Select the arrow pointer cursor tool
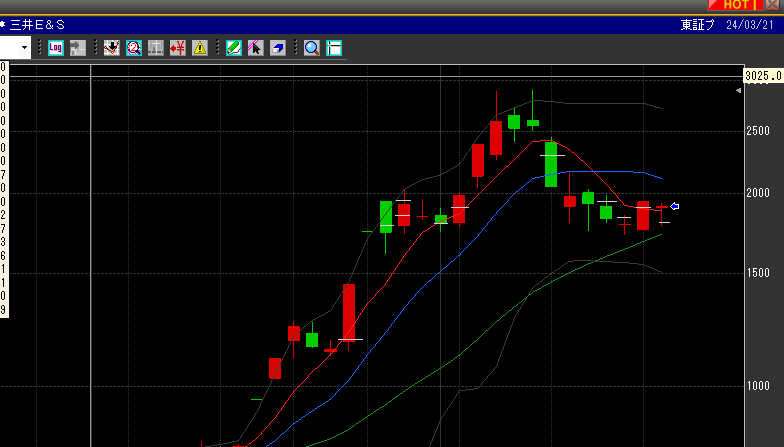 coord(255,47)
